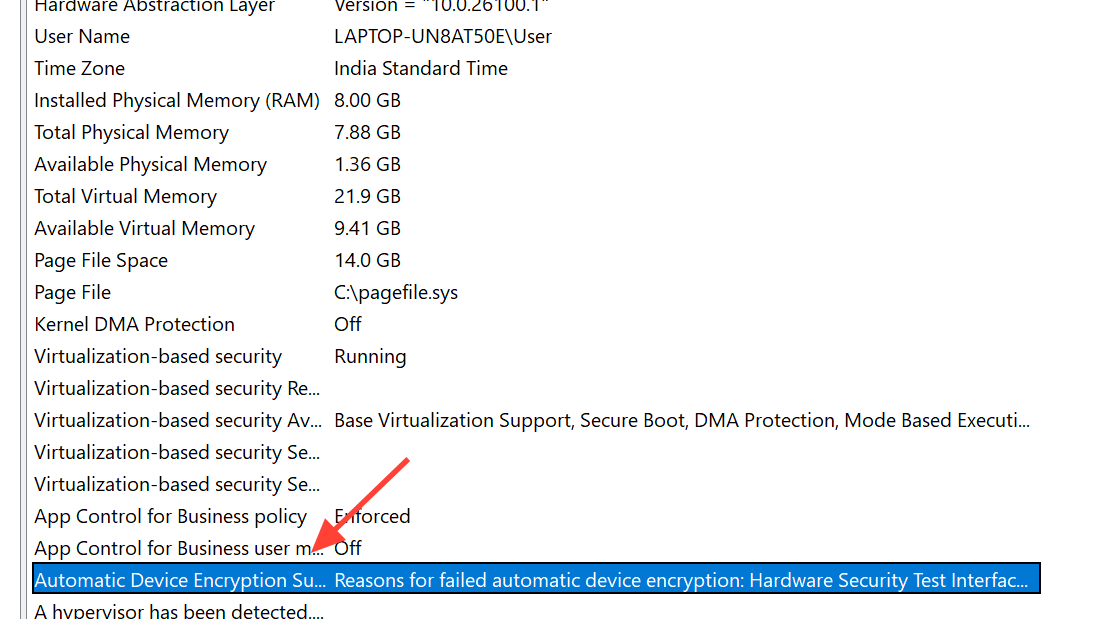Click the Virtualization-based security Running row
The image size is (1100, 619).
pos(158,357)
